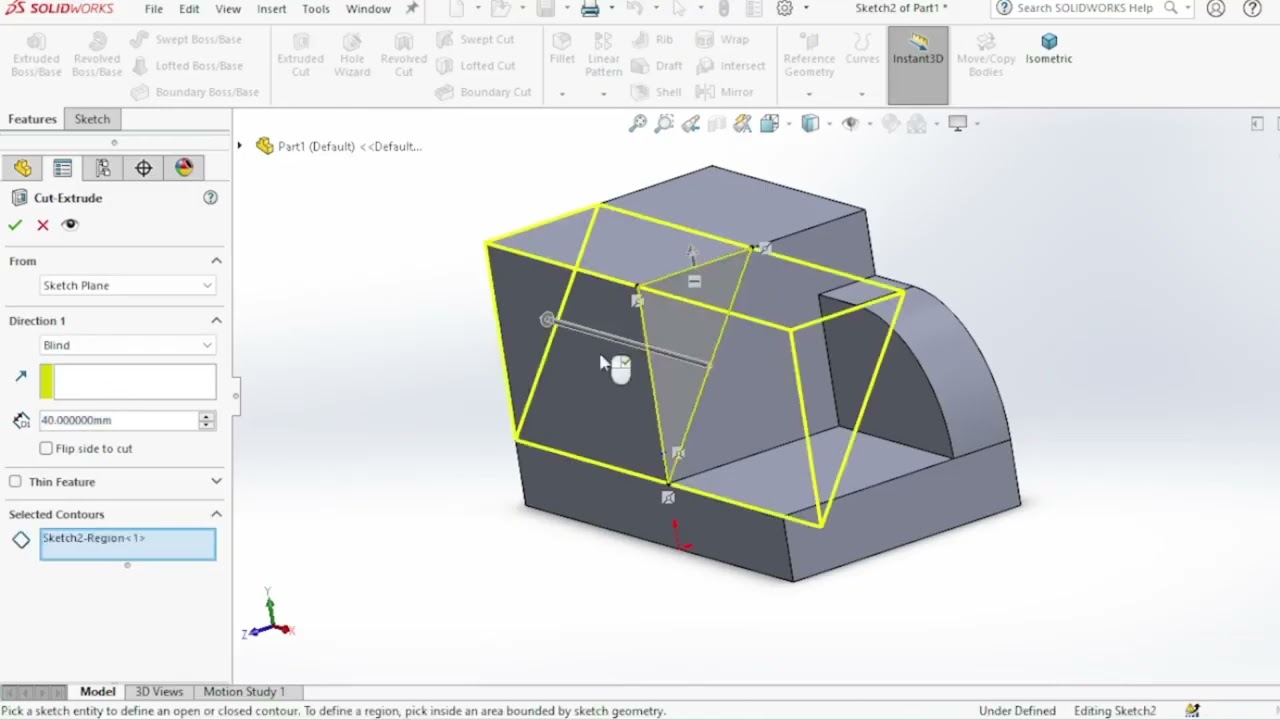Click the reverse direction arrow icon
This screenshot has height=720, width=1280.
21,377
